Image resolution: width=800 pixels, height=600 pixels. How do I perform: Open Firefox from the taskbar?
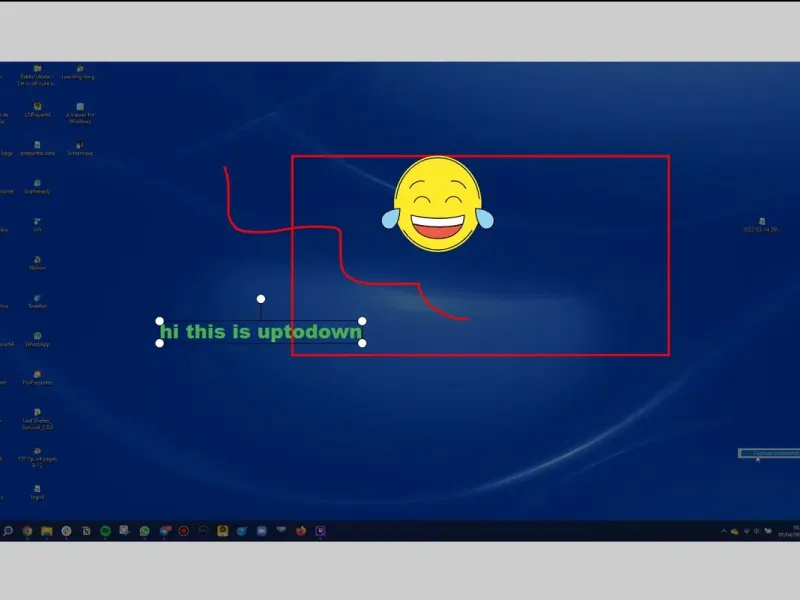tap(301, 531)
